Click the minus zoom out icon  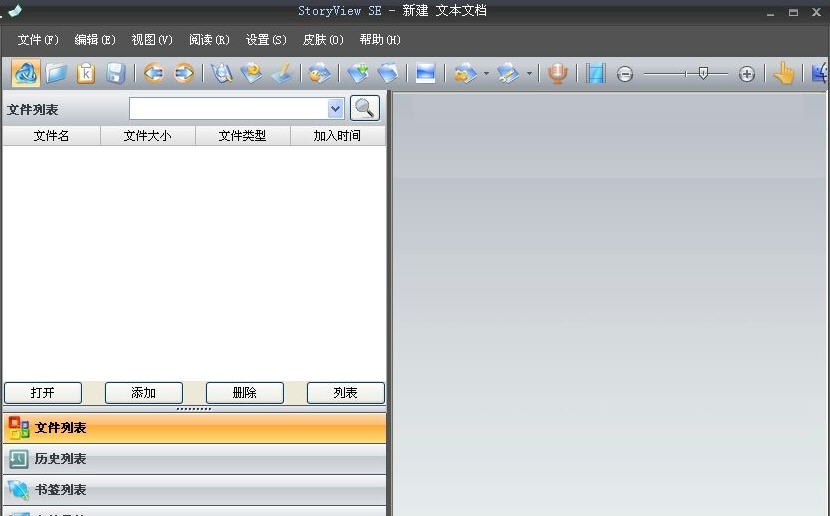[625, 74]
